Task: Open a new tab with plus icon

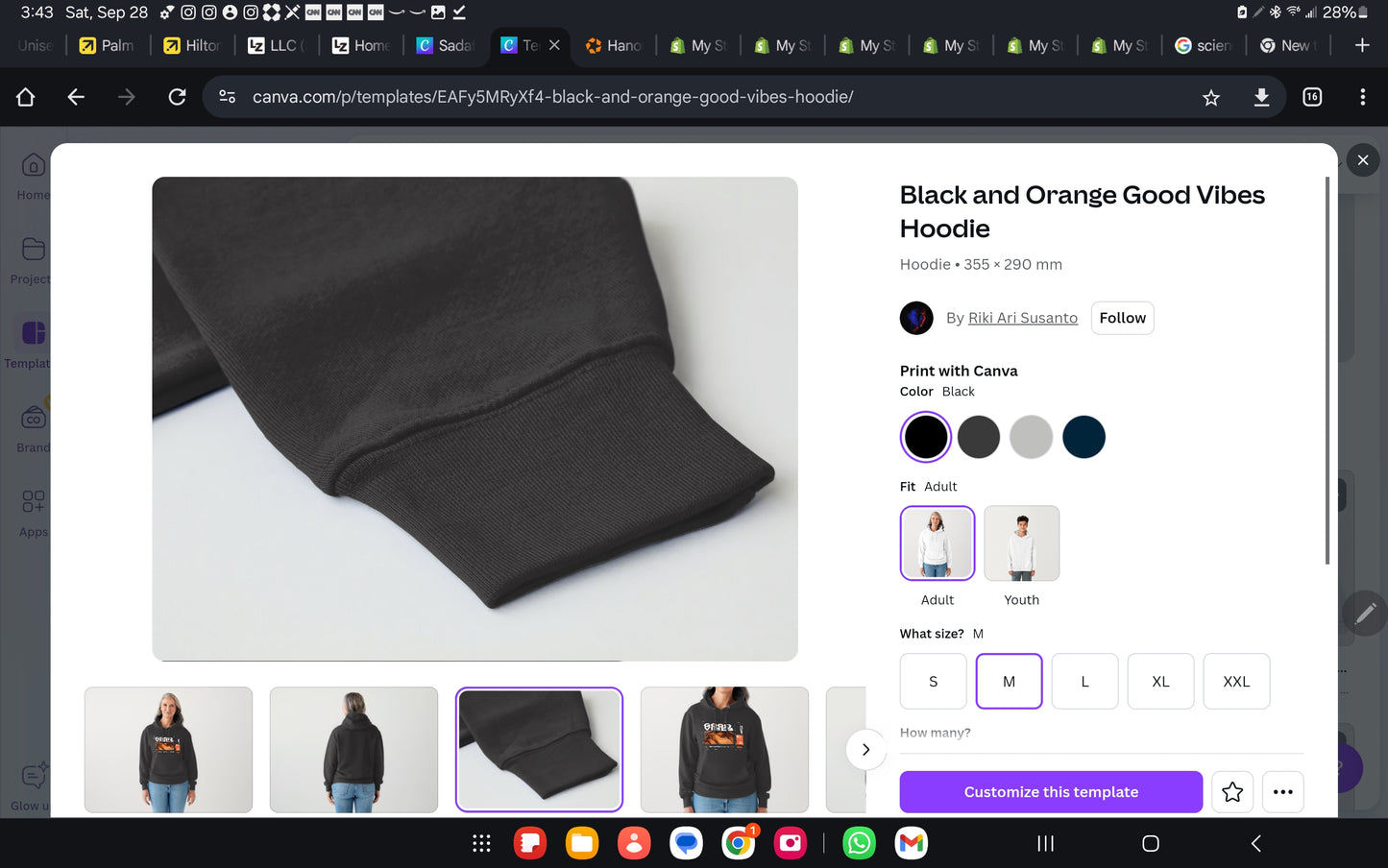Action: (x=1361, y=45)
